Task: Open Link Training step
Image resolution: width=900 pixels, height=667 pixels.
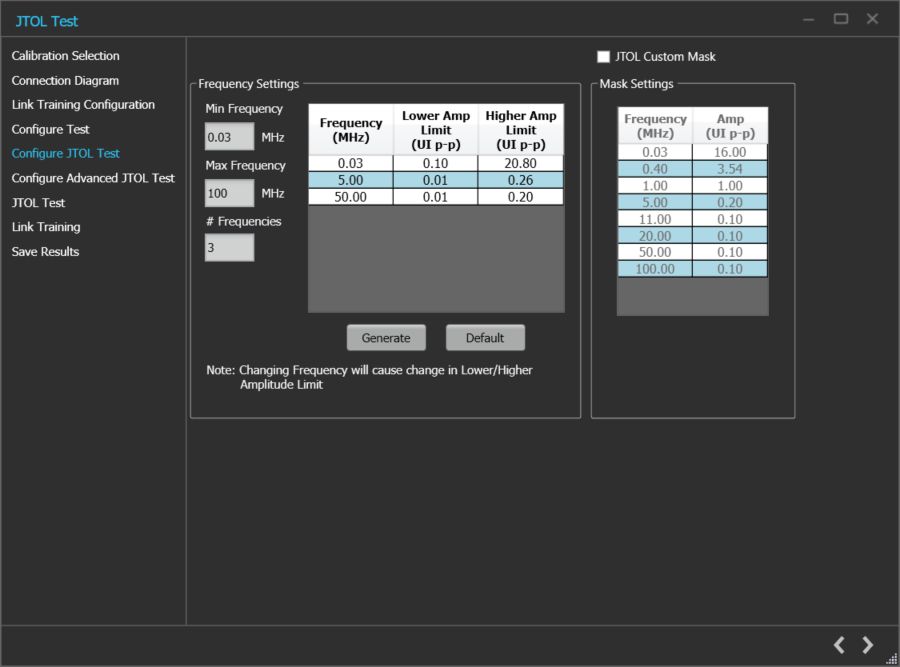Action: coord(46,227)
